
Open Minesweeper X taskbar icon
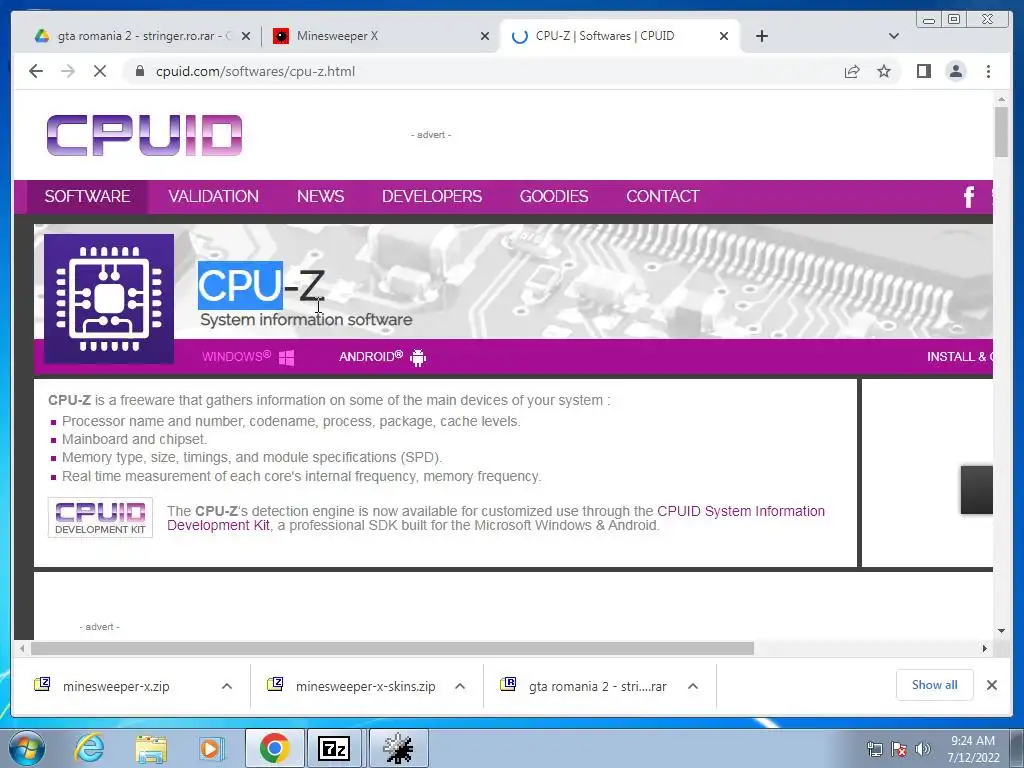[x=398, y=748]
